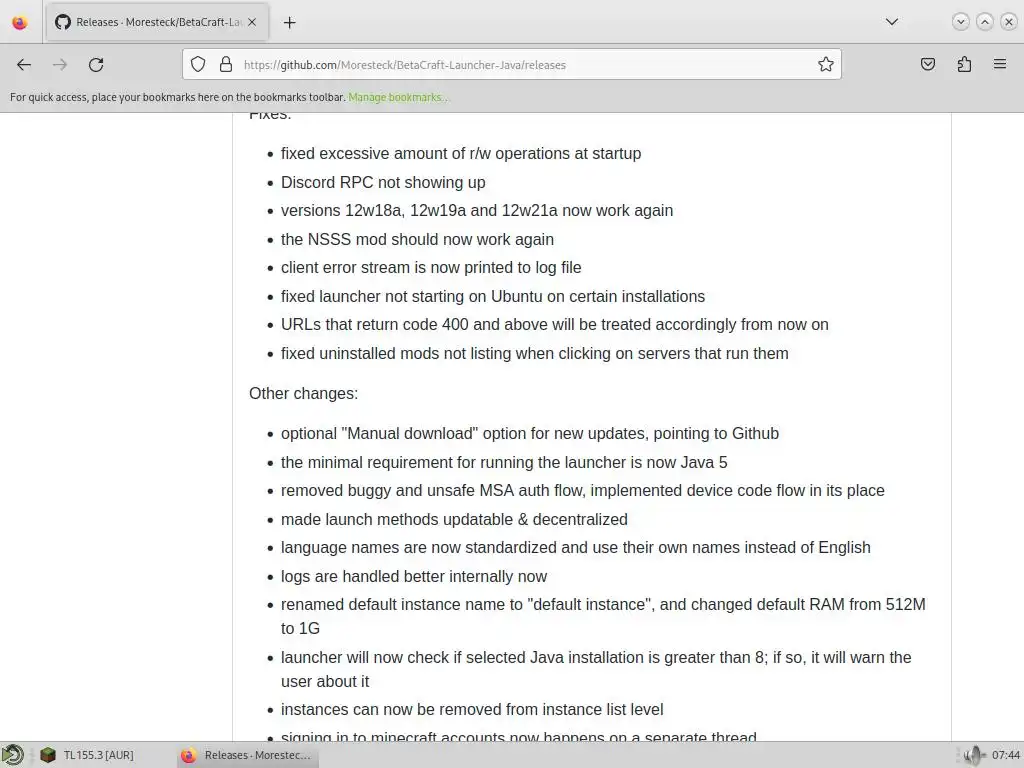Click 'Discord RPC not showing up' line

point(383,182)
